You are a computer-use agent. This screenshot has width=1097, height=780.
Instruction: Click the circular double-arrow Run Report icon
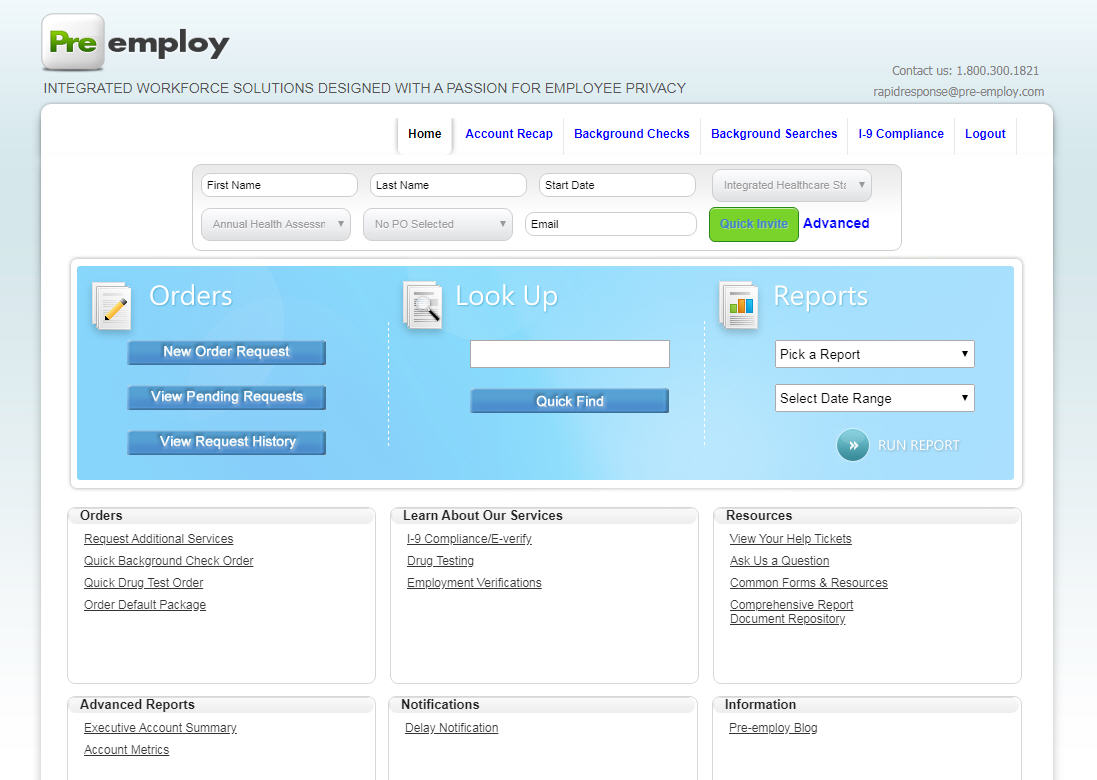(x=852, y=445)
